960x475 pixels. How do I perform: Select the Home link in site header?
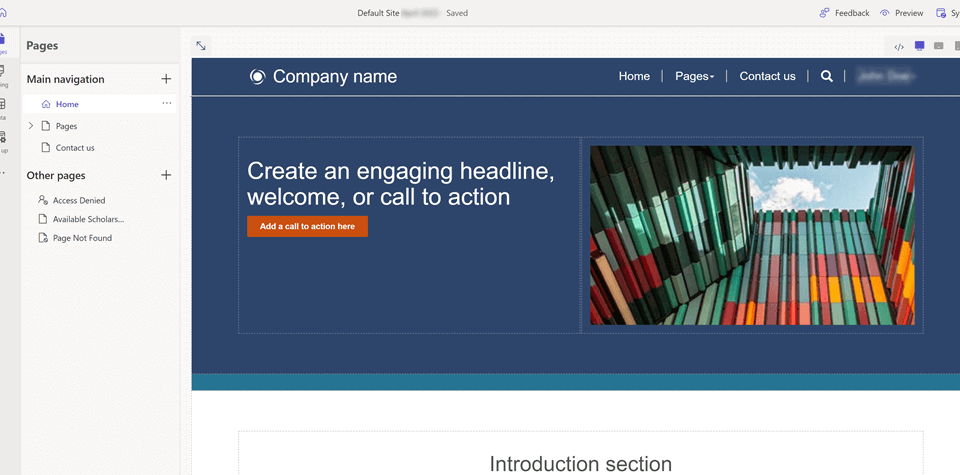coord(634,76)
